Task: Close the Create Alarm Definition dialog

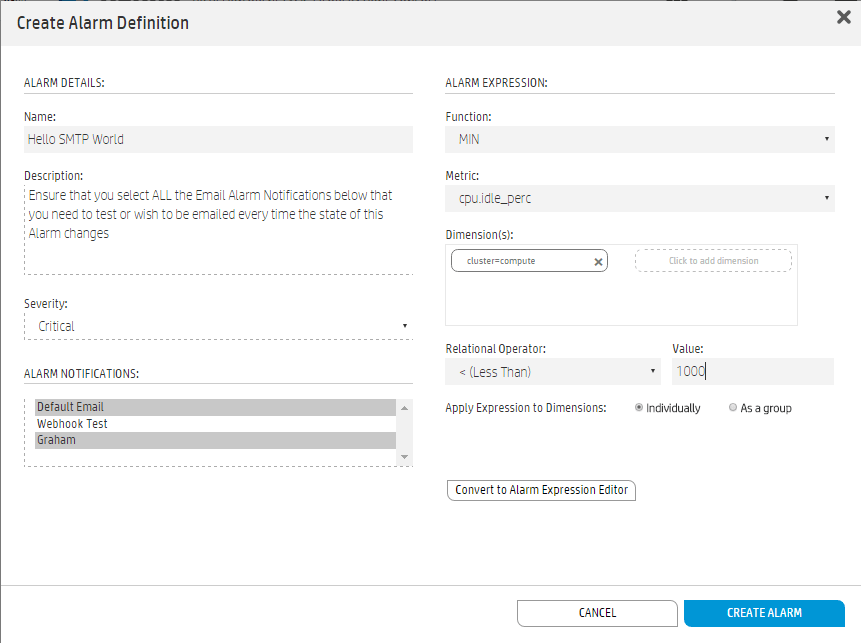Action: click(x=843, y=17)
